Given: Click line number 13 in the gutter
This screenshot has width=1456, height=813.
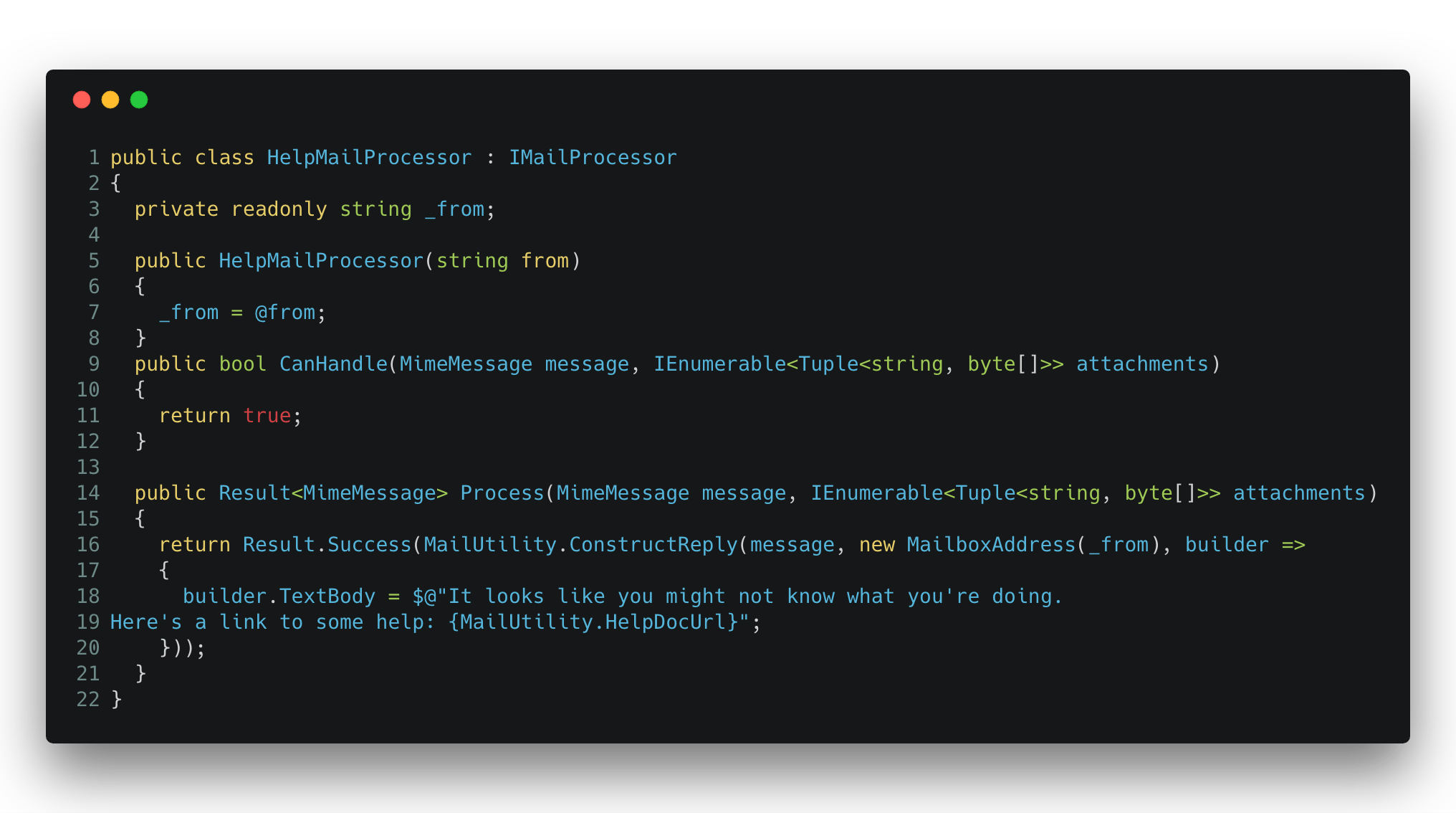Looking at the screenshot, I should [88, 467].
